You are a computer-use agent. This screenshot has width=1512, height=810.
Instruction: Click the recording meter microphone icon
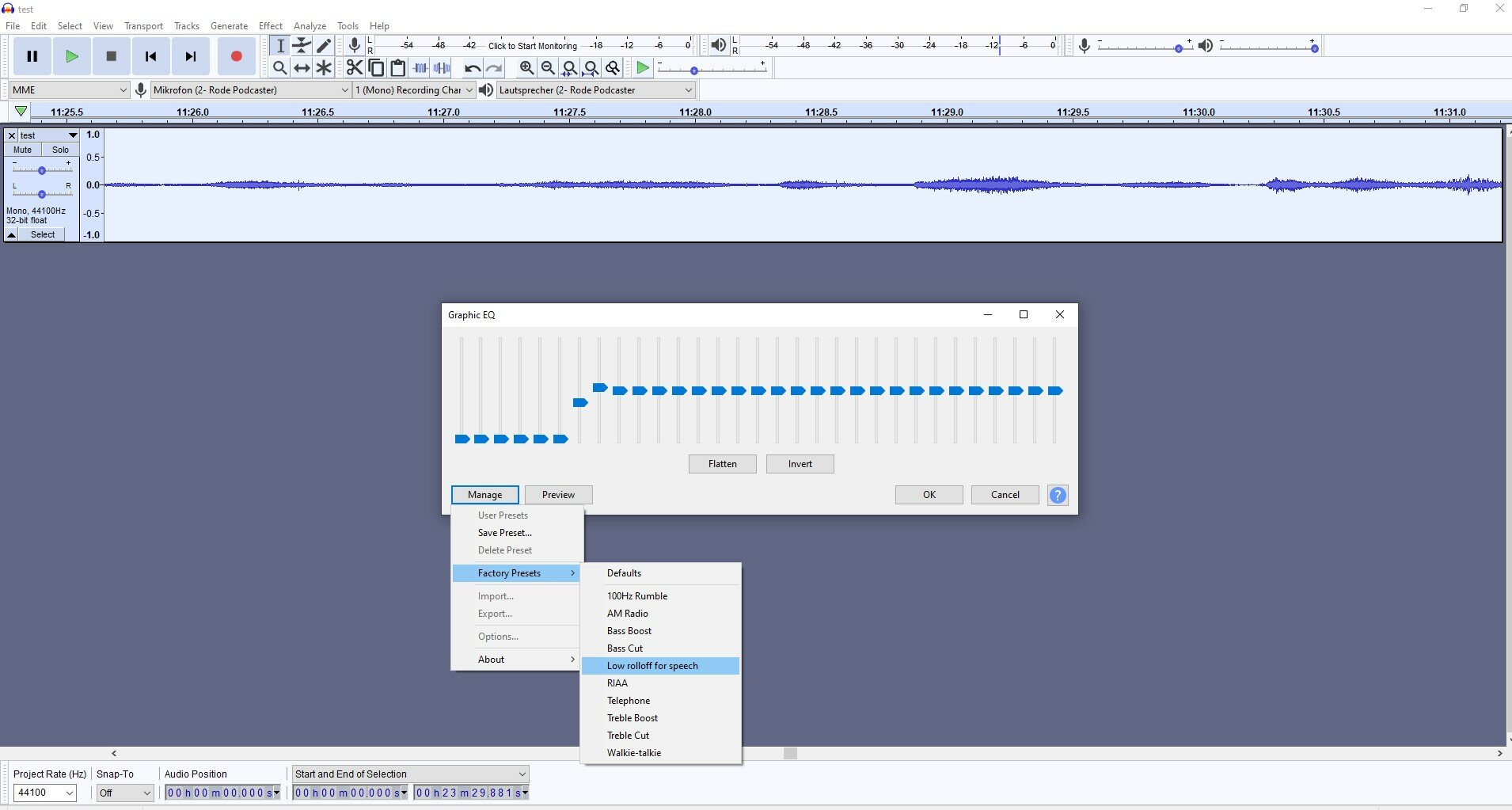pyautogui.click(x=355, y=45)
